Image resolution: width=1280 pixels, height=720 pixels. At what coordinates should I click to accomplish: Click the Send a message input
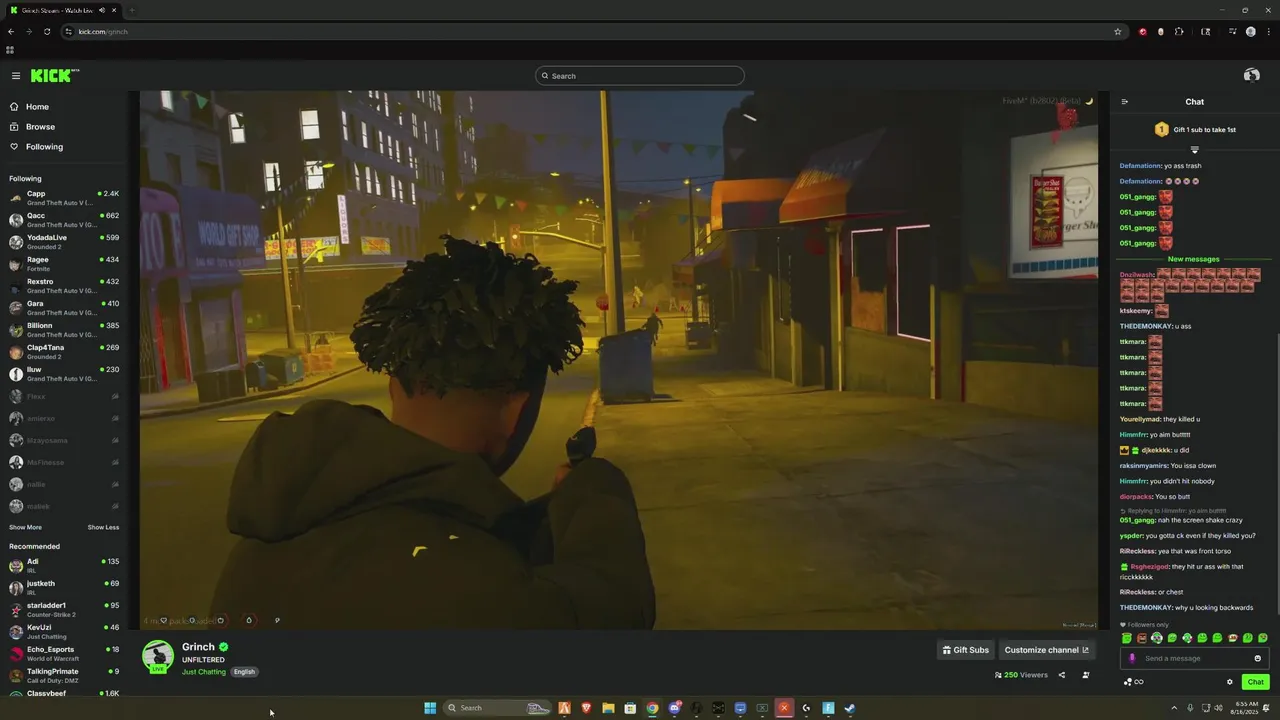pos(1195,658)
